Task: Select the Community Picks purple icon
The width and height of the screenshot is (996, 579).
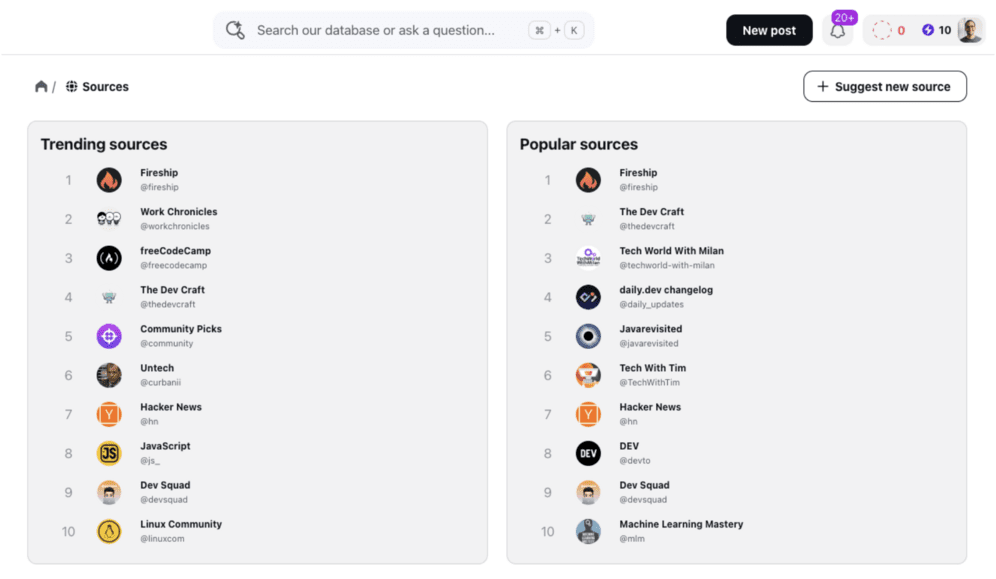Action: point(109,336)
